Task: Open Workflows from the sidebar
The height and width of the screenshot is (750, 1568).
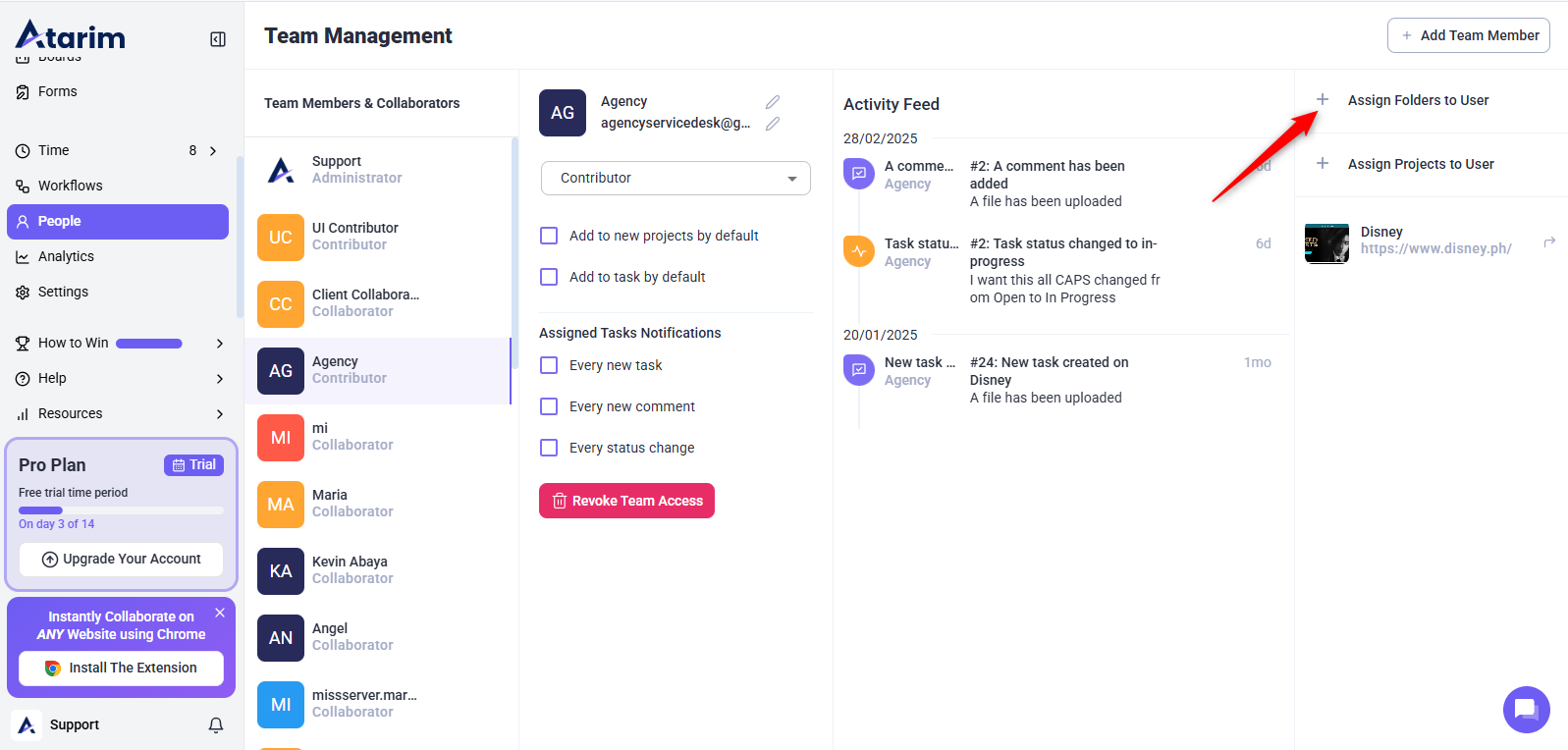Action: (70, 186)
